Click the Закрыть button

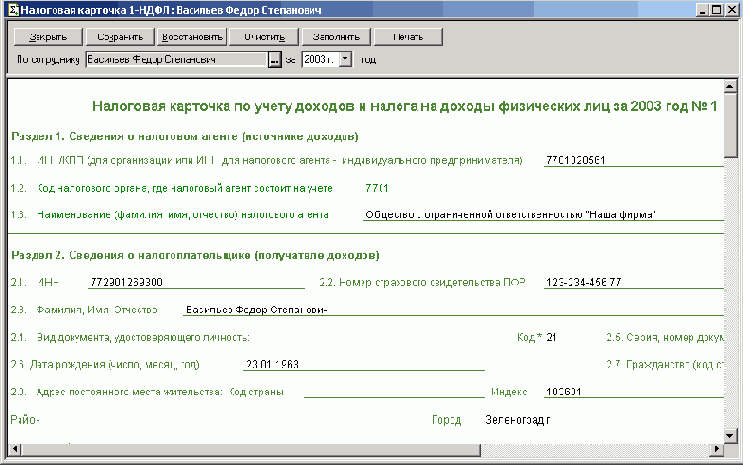tap(47, 37)
